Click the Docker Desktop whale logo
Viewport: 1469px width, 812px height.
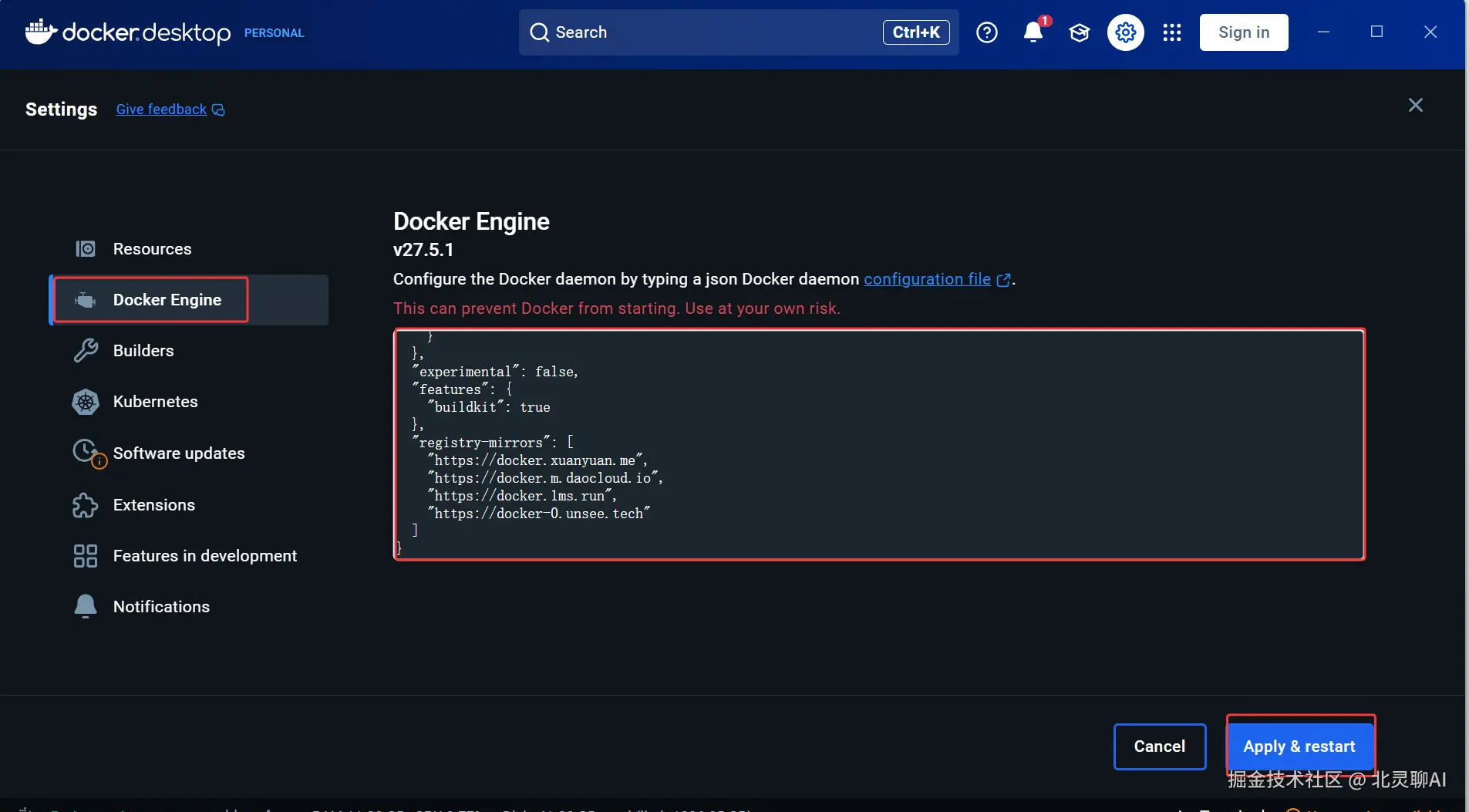(x=42, y=32)
